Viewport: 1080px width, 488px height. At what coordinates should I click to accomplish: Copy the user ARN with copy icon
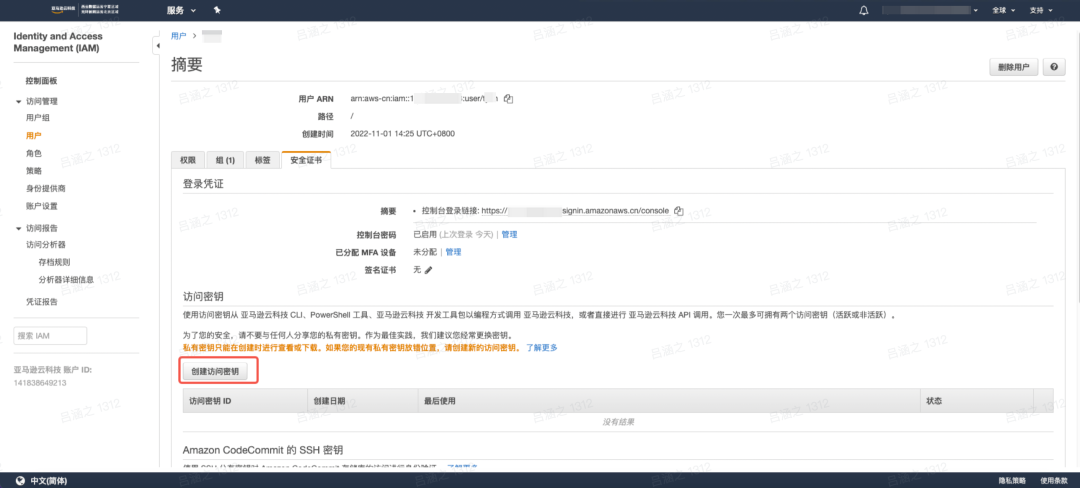(508, 99)
